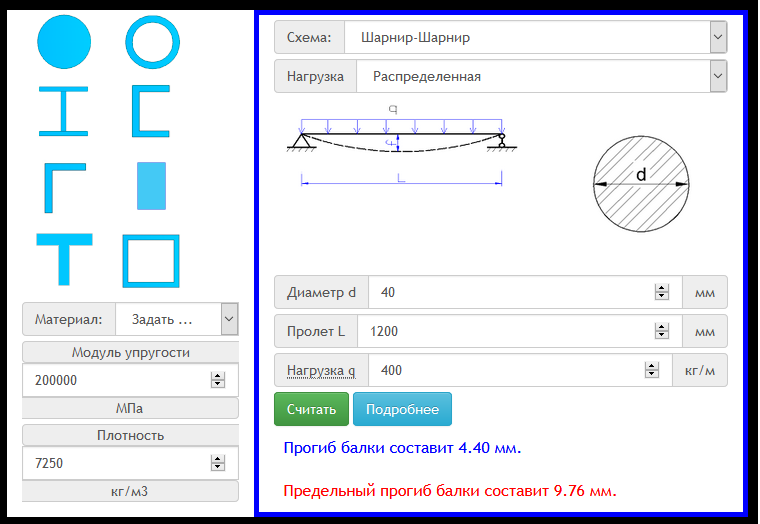Select the solid circle cross-section
Screen dimensions: 760x524
[64, 42]
